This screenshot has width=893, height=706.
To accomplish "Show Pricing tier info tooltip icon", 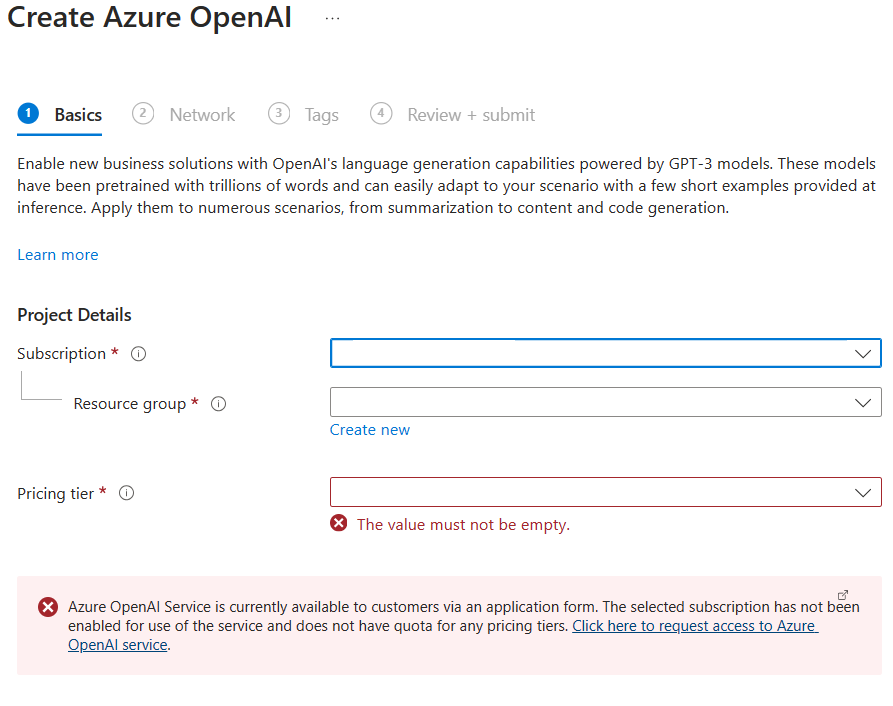I will (126, 493).
